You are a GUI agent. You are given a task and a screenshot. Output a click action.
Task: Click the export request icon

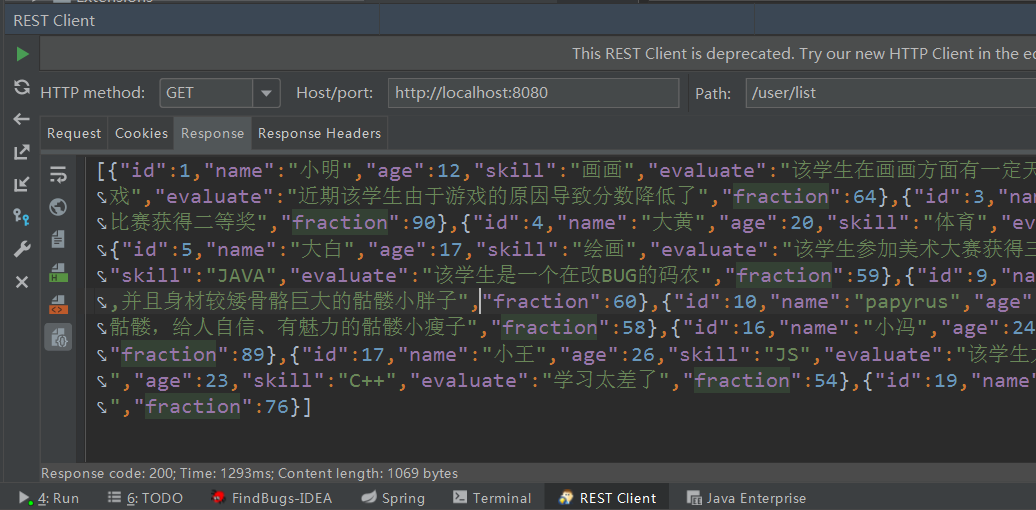tap(22, 151)
